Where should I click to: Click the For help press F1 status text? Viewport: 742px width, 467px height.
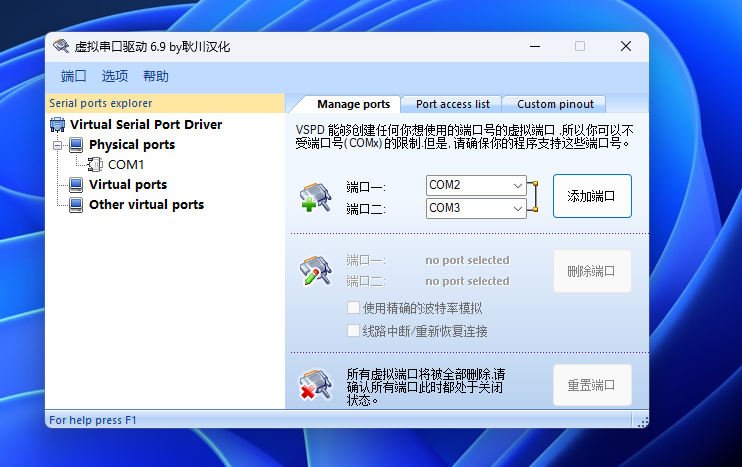click(93, 420)
